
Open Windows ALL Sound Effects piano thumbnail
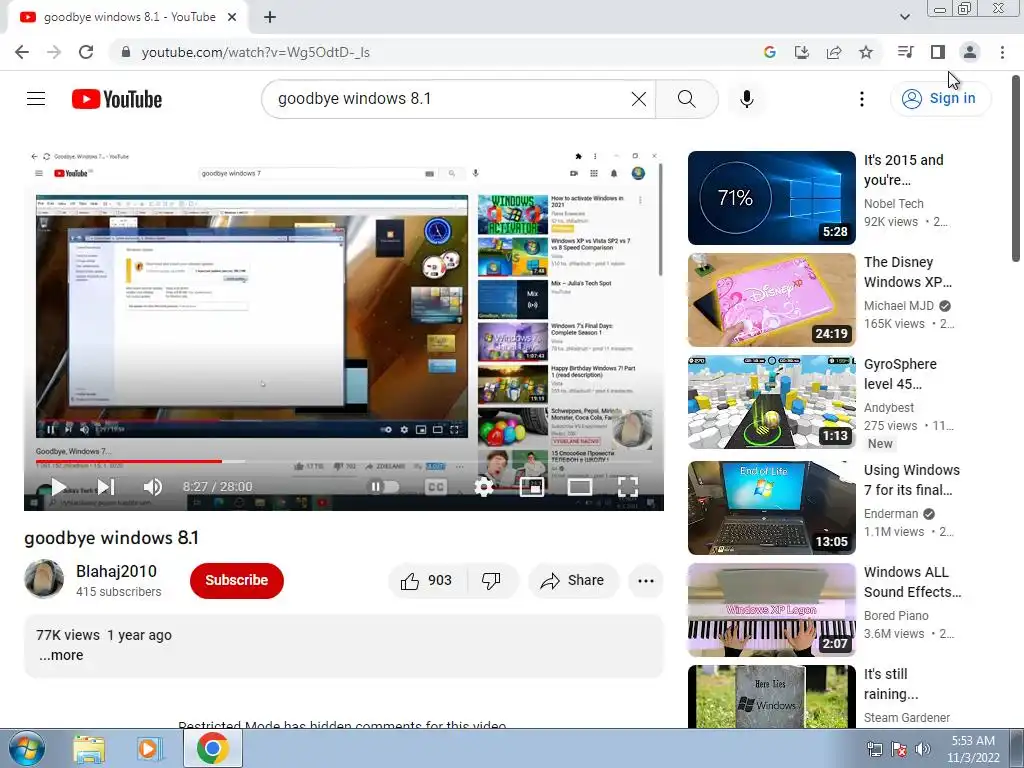click(x=771, y=610)
